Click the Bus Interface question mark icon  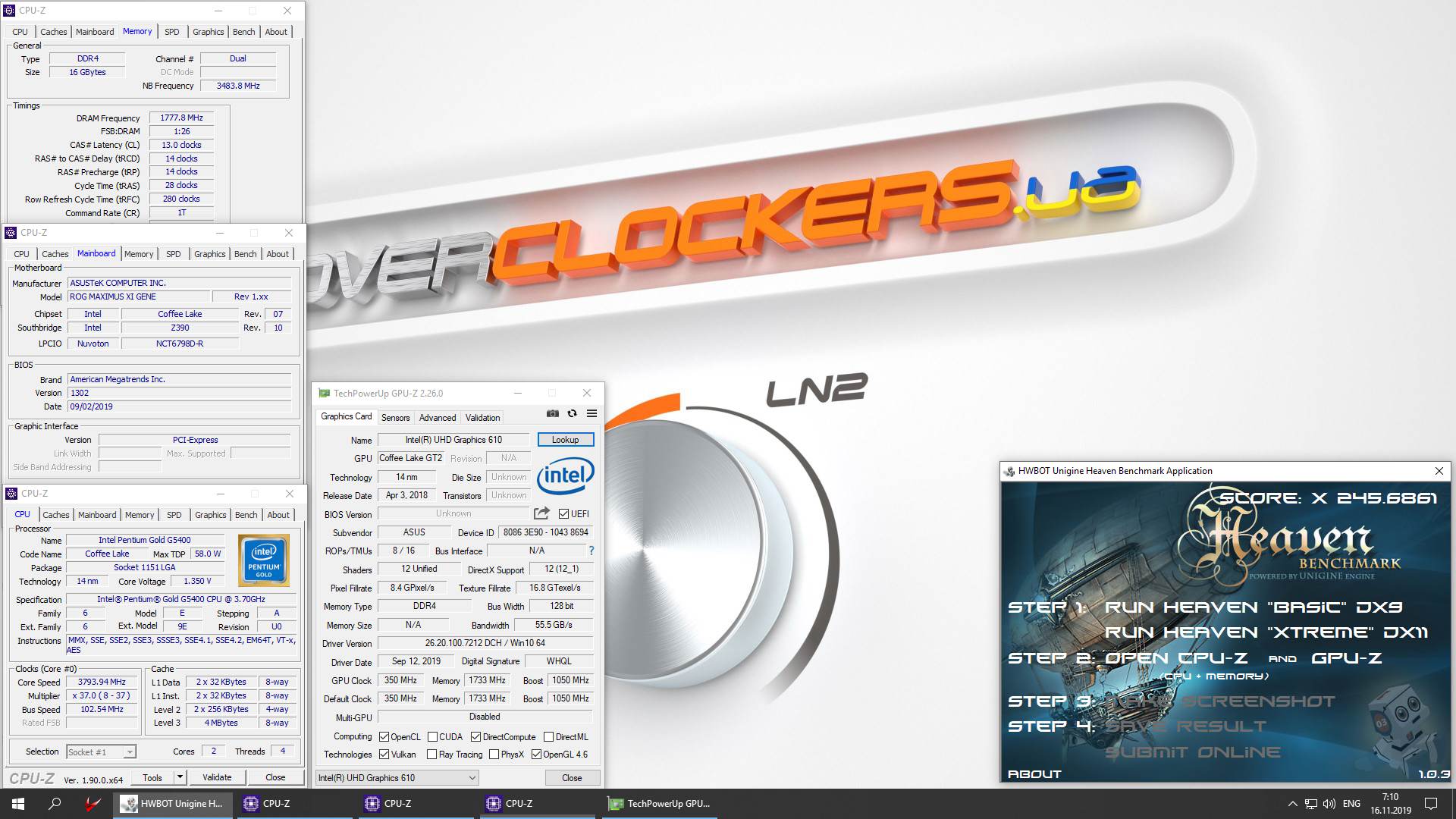591,551
